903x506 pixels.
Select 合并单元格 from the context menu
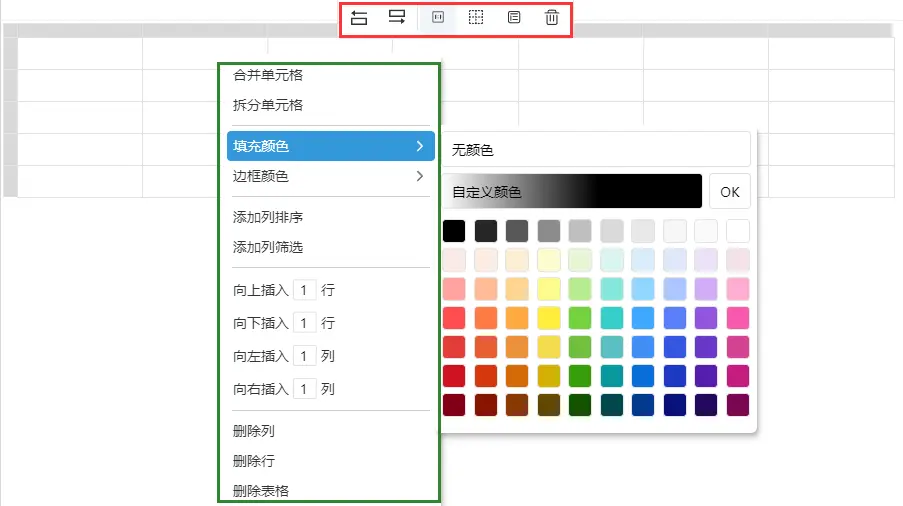268,75
